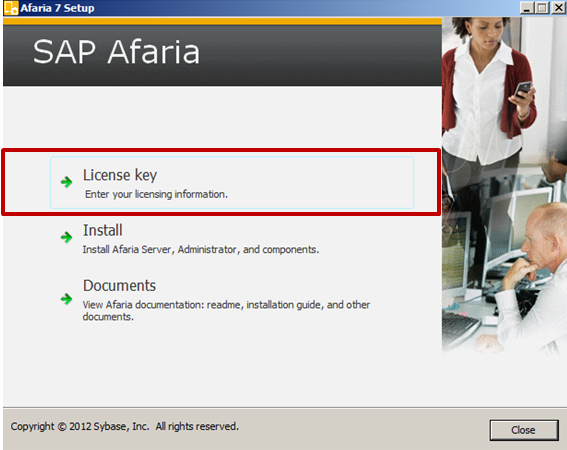This screenshot has width=567, height=450.
Task: Minimize the Afaria 7 Setup window
Action: 527,8
